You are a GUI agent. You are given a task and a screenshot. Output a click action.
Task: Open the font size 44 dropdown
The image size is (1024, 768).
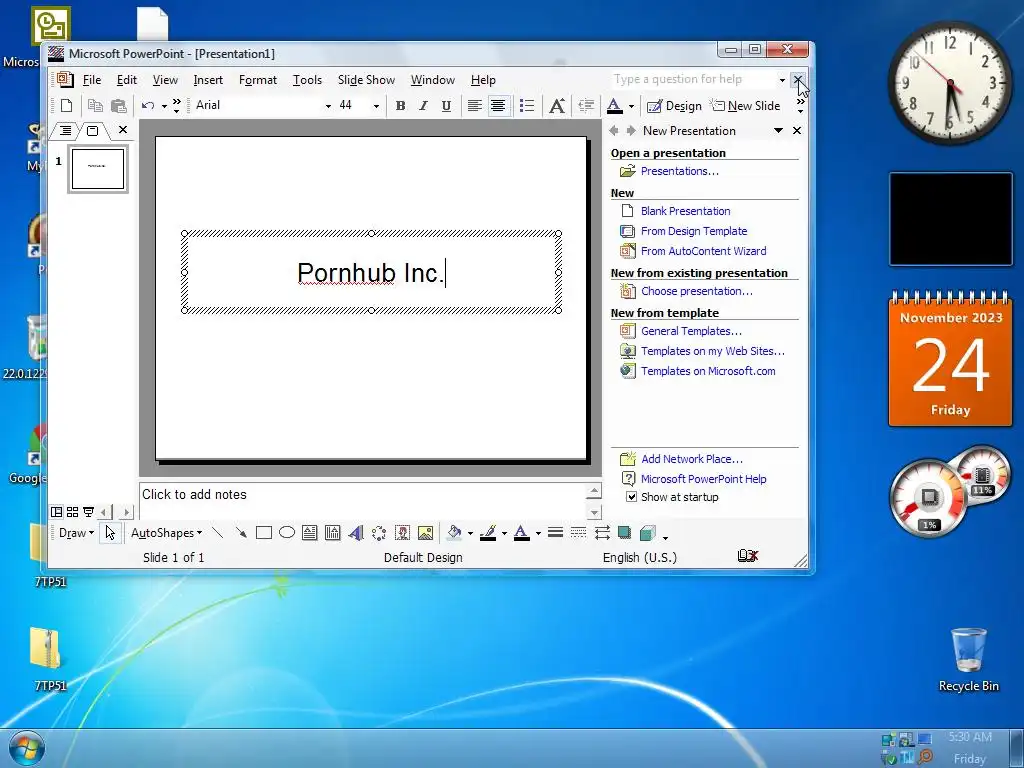(x=376, y=106)
